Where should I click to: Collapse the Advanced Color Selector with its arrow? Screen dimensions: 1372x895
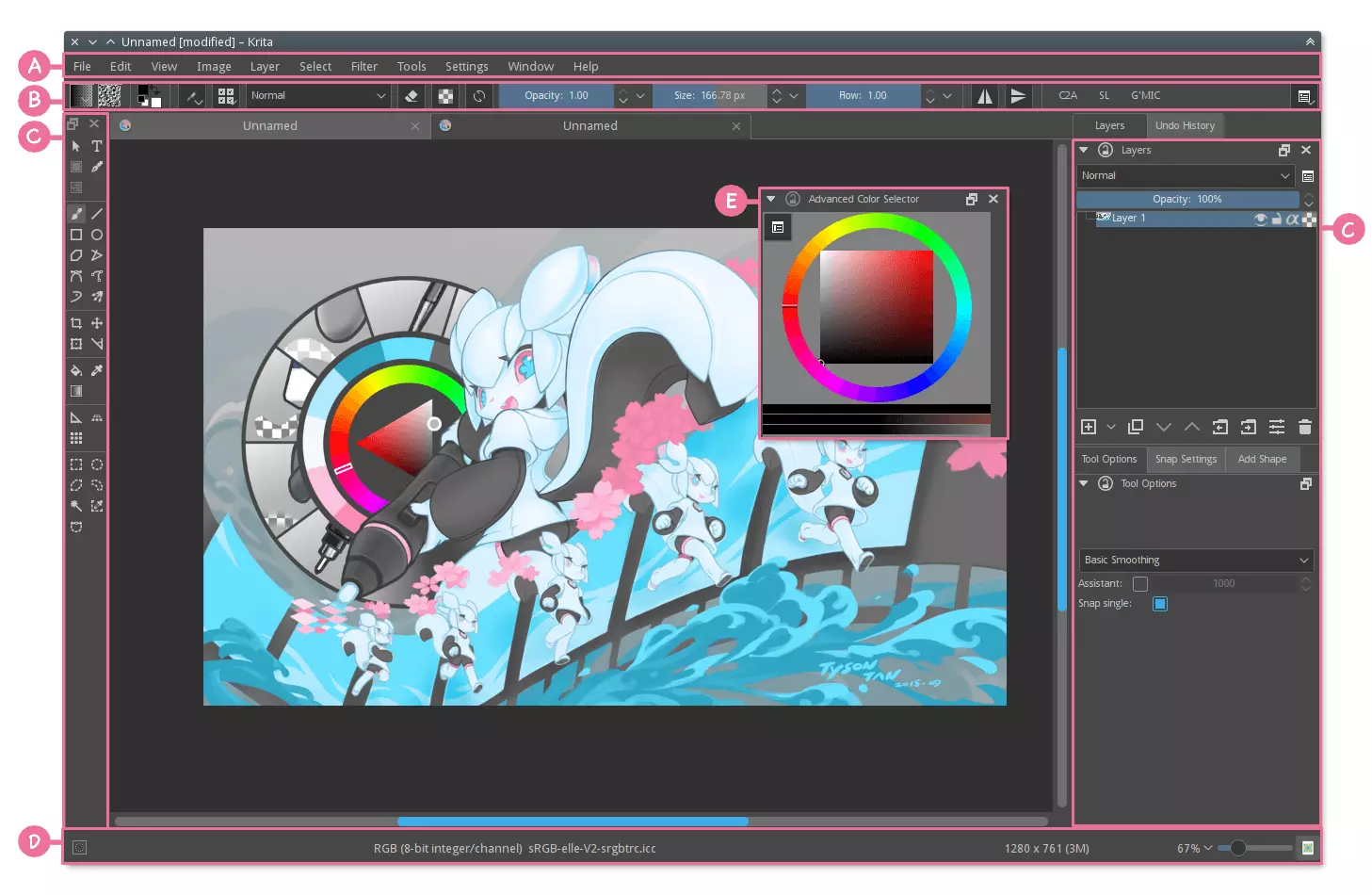click(x=771, y=199)
